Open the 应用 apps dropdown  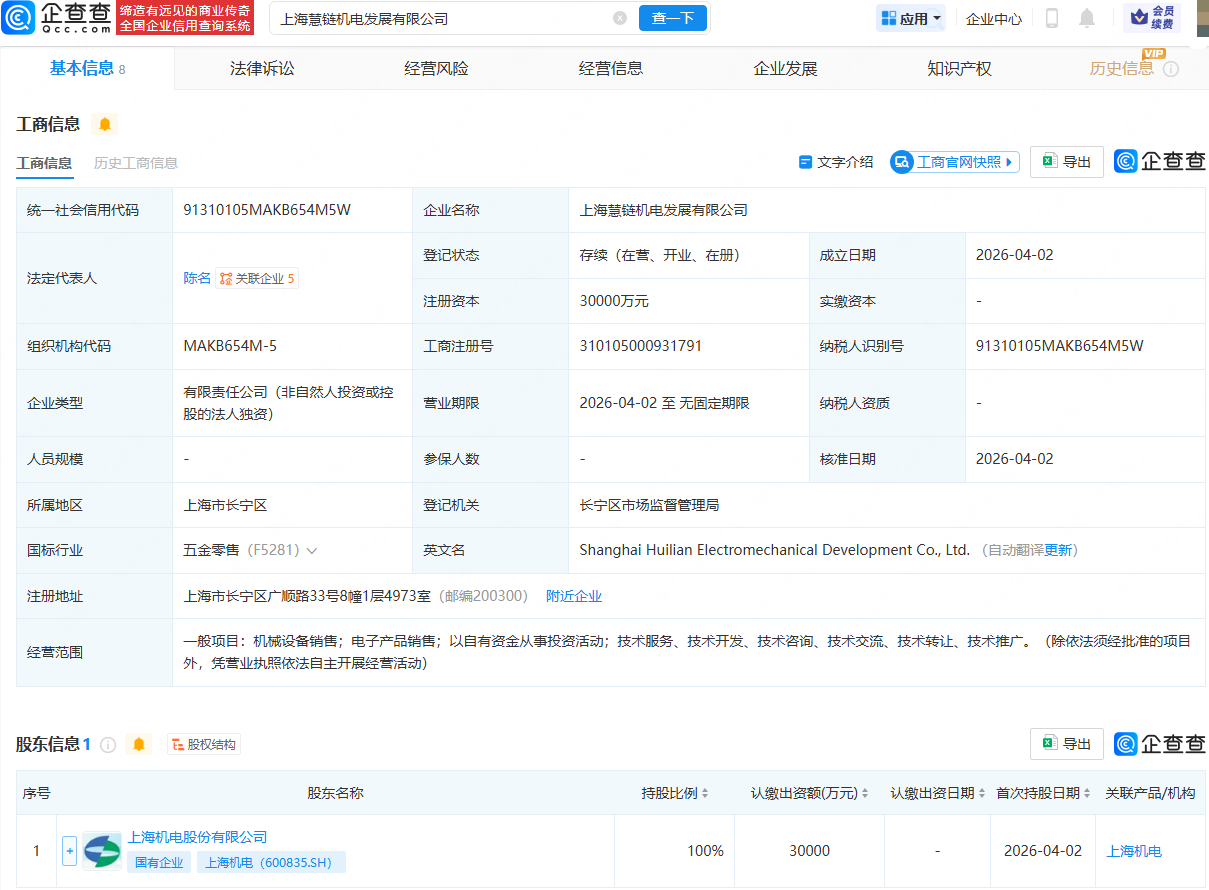click(910, 18)
